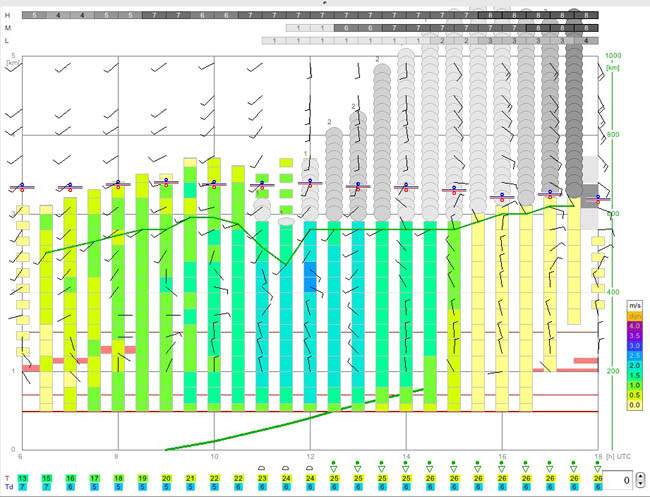
Task: Click the numeric input field showing 0
Action: 621,481
